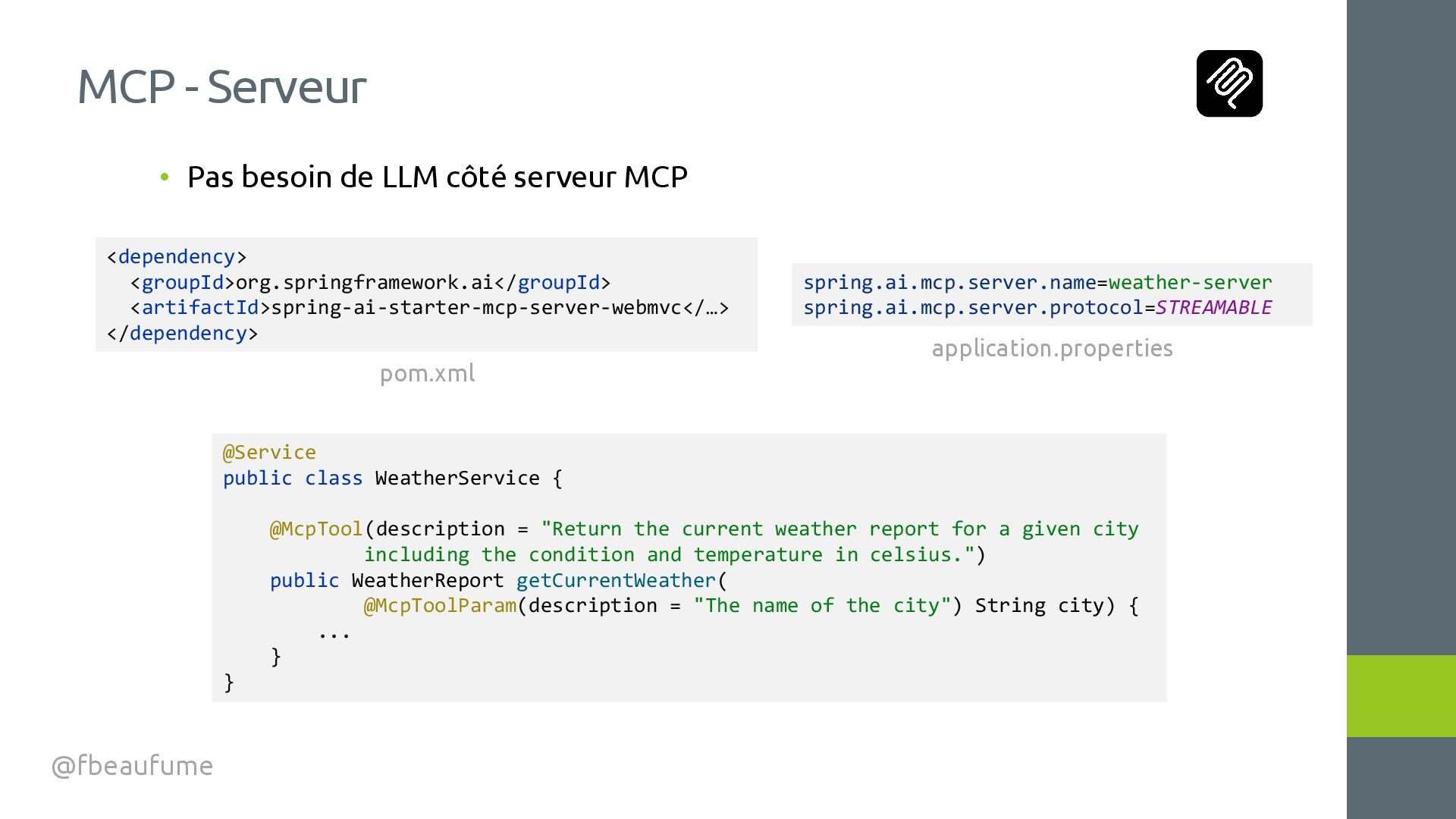Click the green sidebar color block
The image size is (1456, 819).
1401,695
